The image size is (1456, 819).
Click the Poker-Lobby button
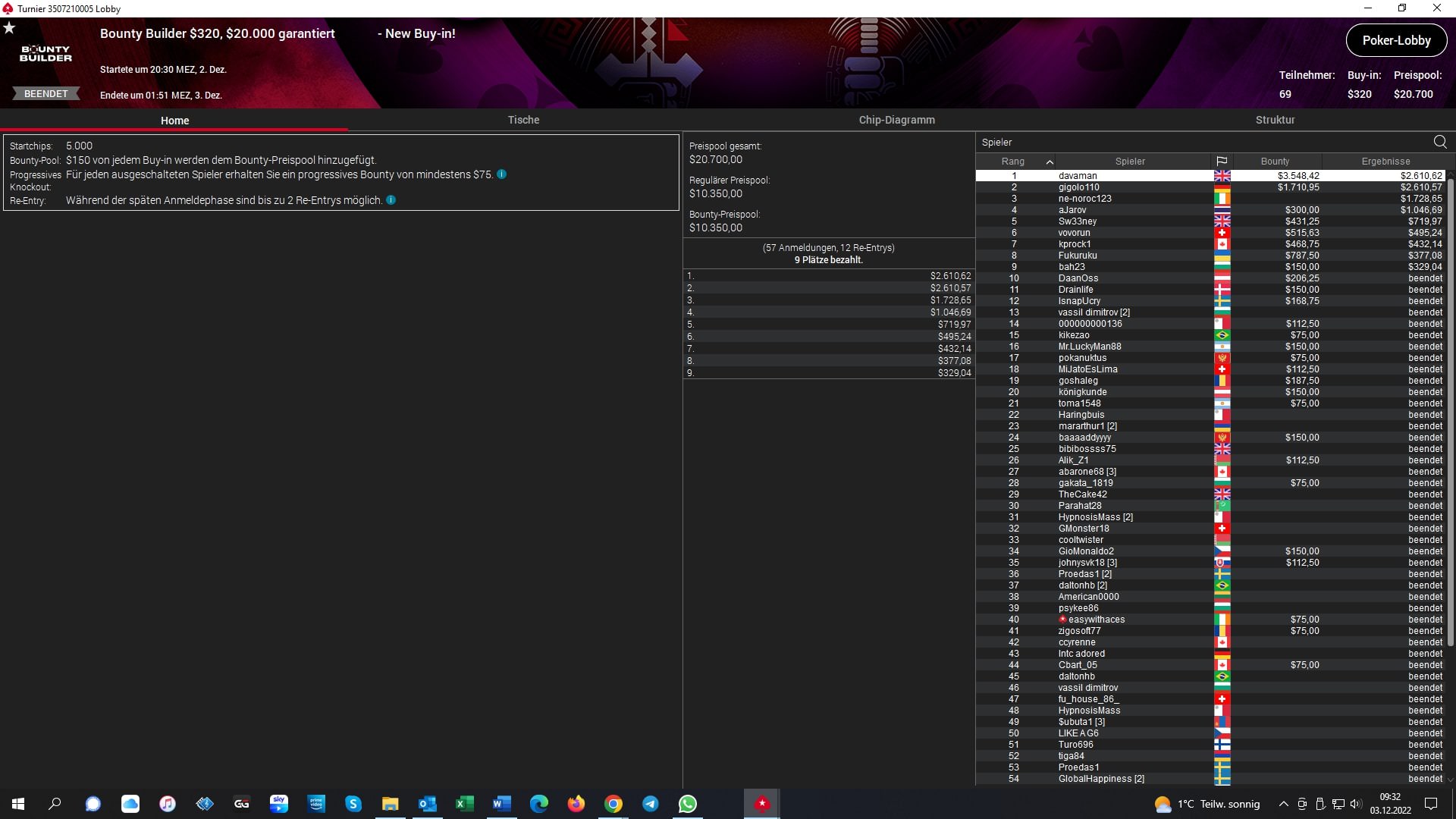click(1395, 40)
